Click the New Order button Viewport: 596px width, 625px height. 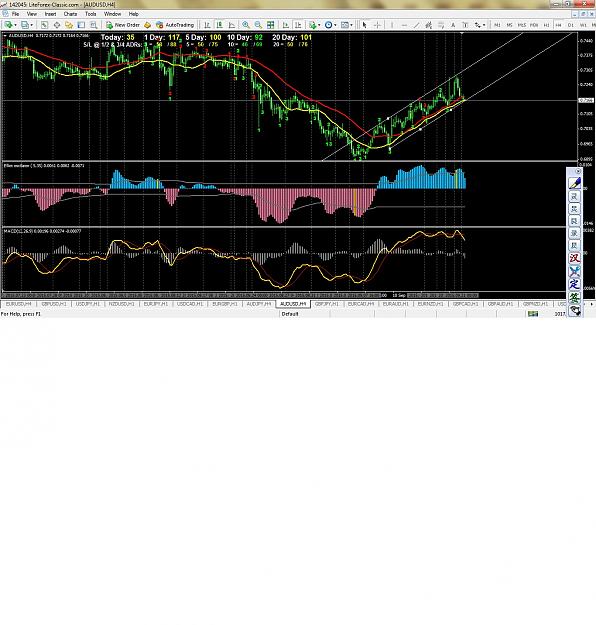click(123, 25)
